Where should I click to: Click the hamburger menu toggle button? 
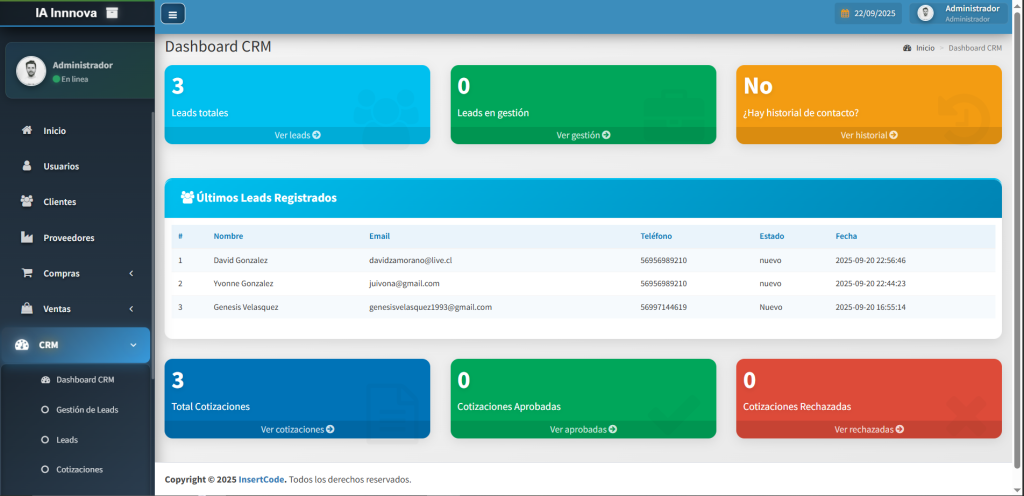tap(173, 14)
